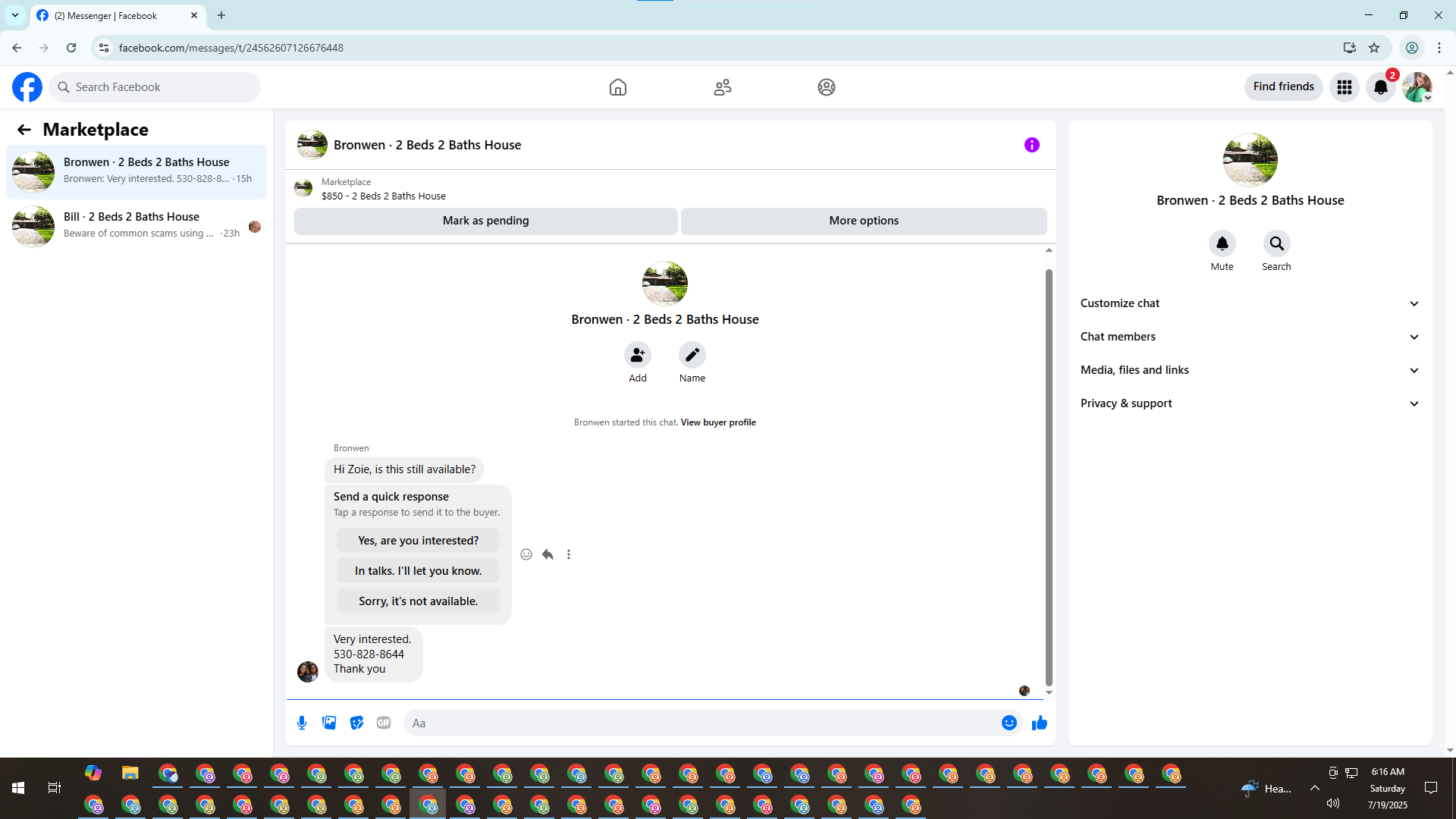Open the sticker picker icon

pyautogui.click(x=356, y=723)
